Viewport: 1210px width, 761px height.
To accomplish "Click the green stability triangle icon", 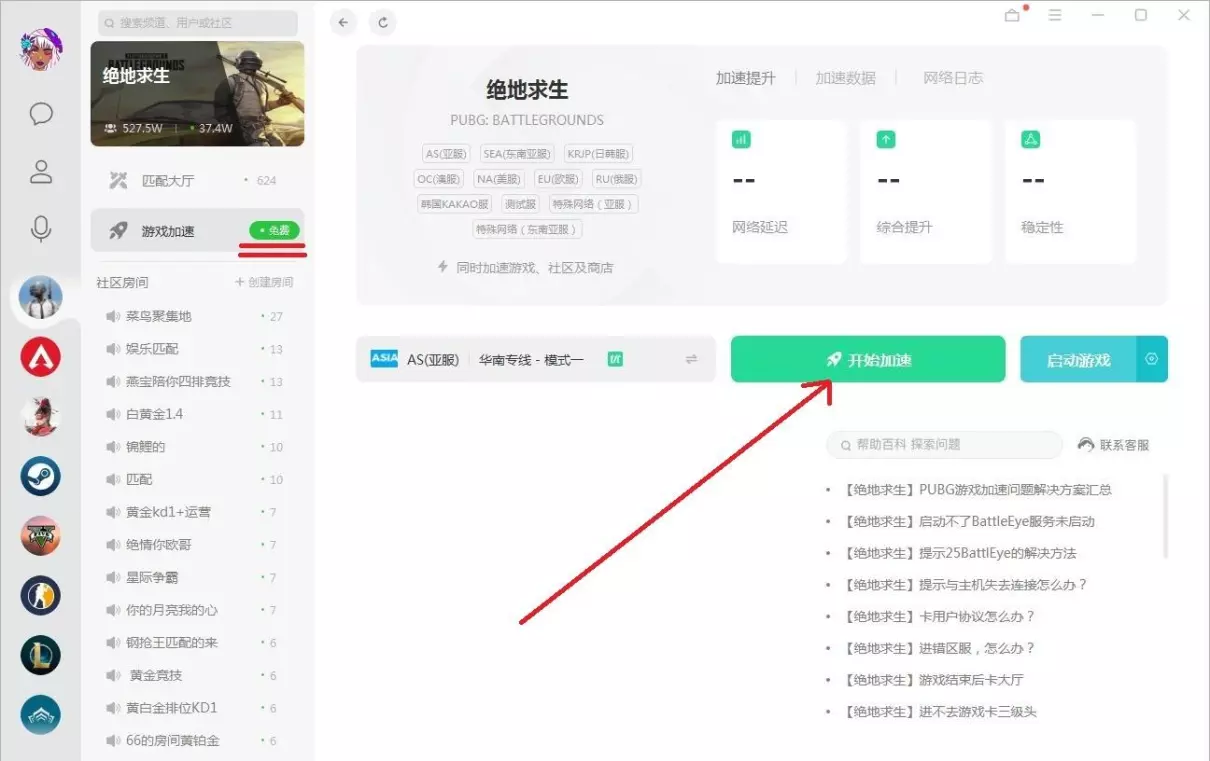I will (1031, 139).
